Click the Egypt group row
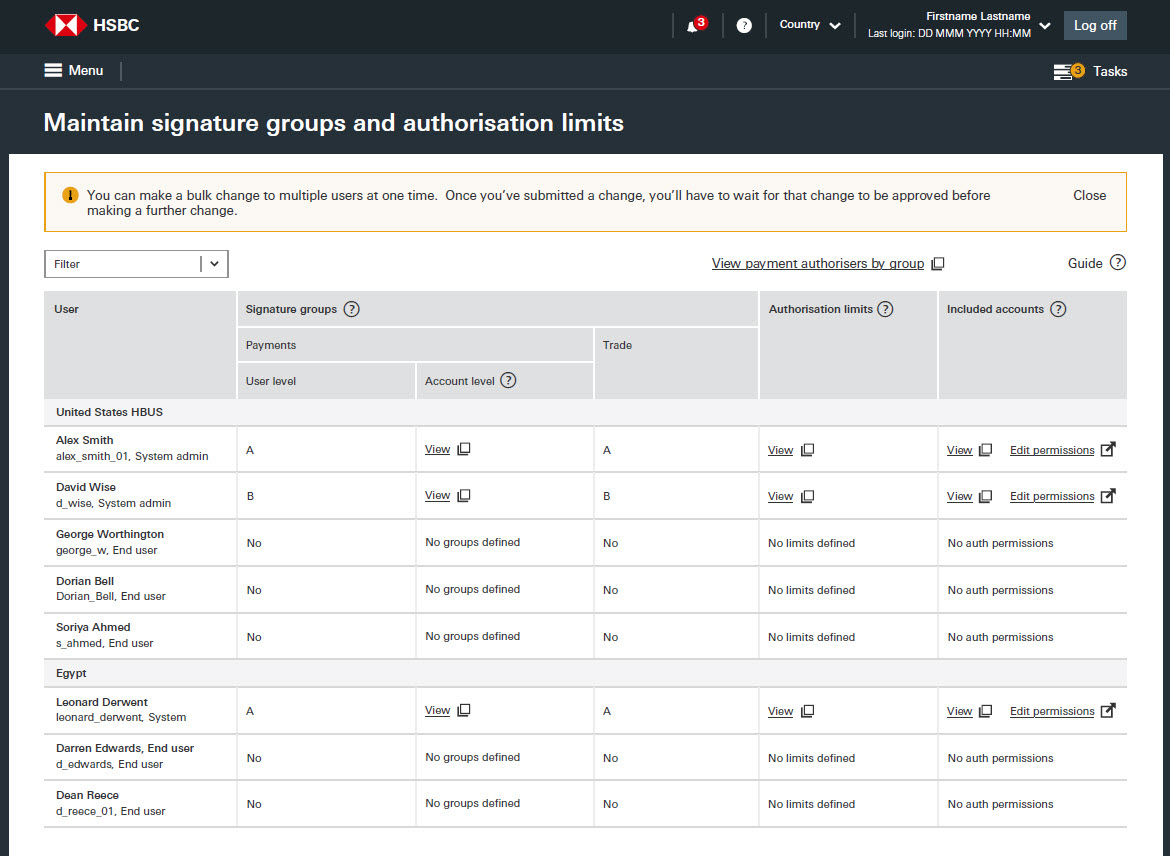 click(x=585, y=673)
